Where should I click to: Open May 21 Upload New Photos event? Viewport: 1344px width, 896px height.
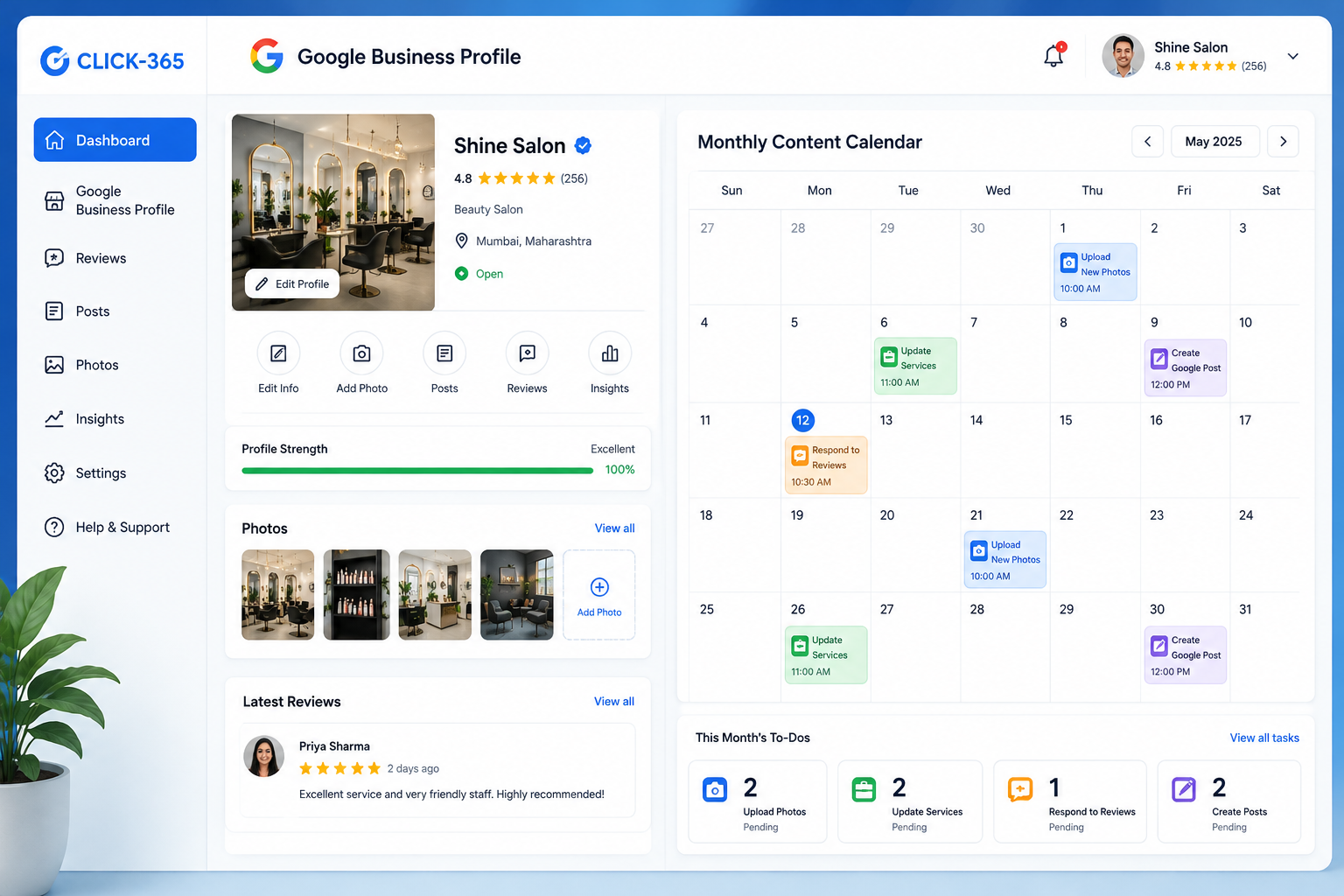tap(1005, 560)
